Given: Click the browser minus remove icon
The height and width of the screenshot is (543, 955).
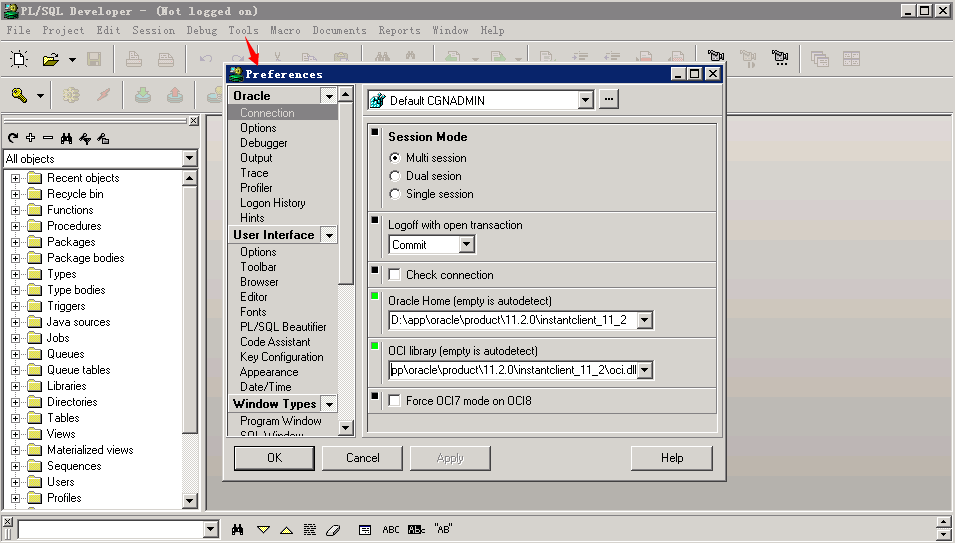Looking at the screenshot, I should coord(48,138).
